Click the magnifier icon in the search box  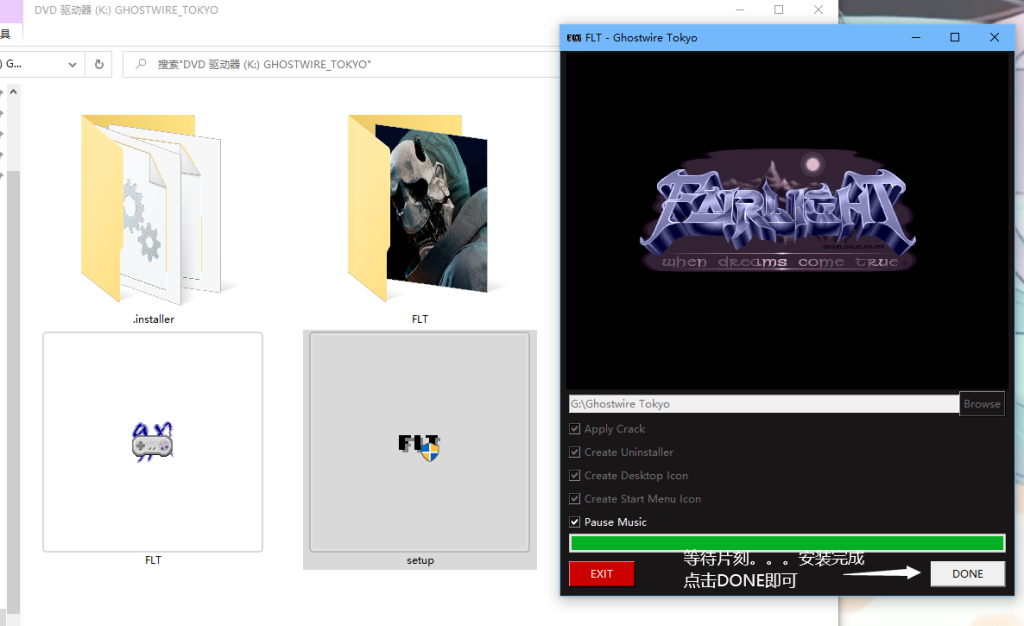[x=140, y=64]
